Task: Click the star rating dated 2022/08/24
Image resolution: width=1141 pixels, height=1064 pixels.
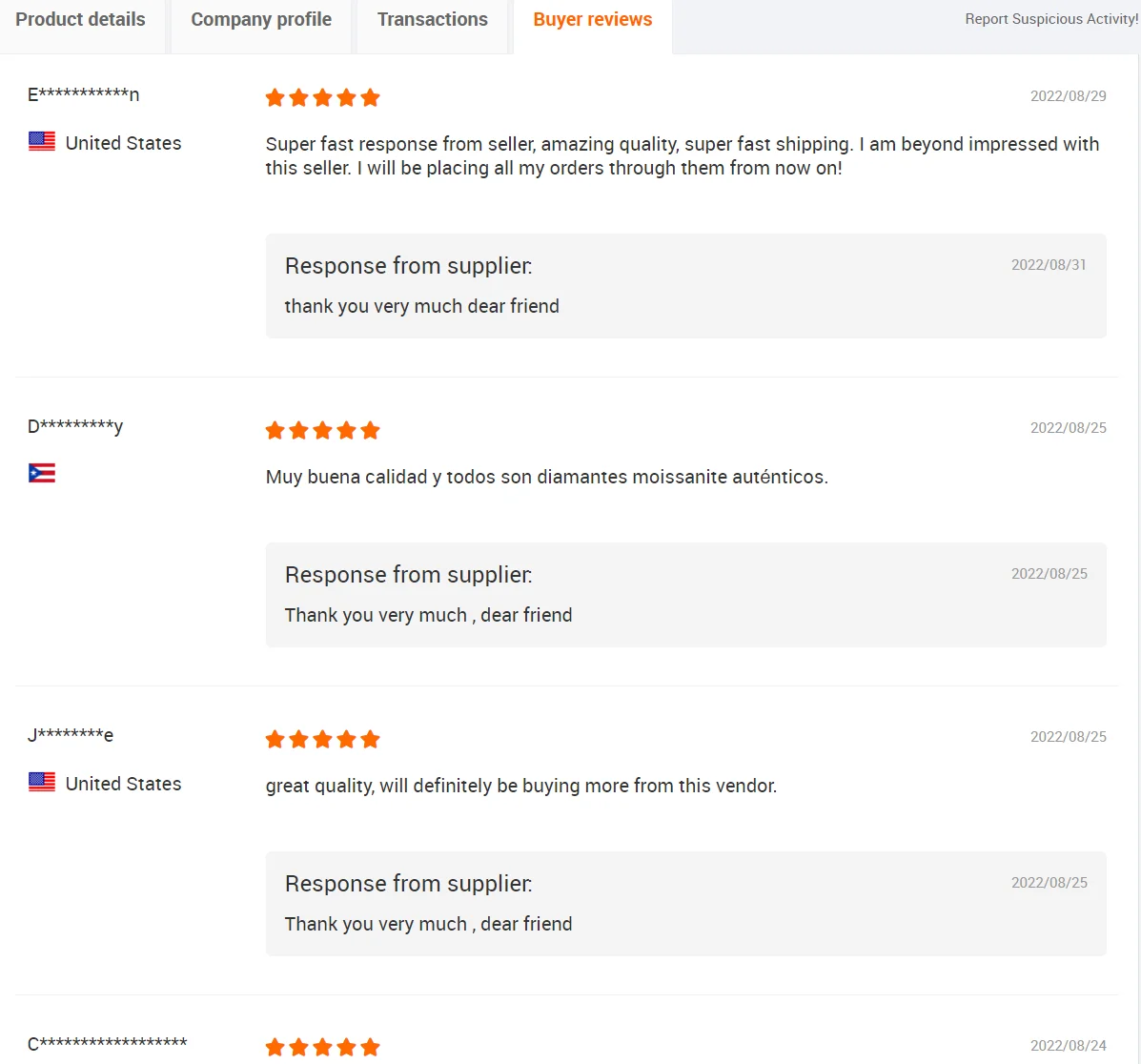Action: pos(322,1047)
